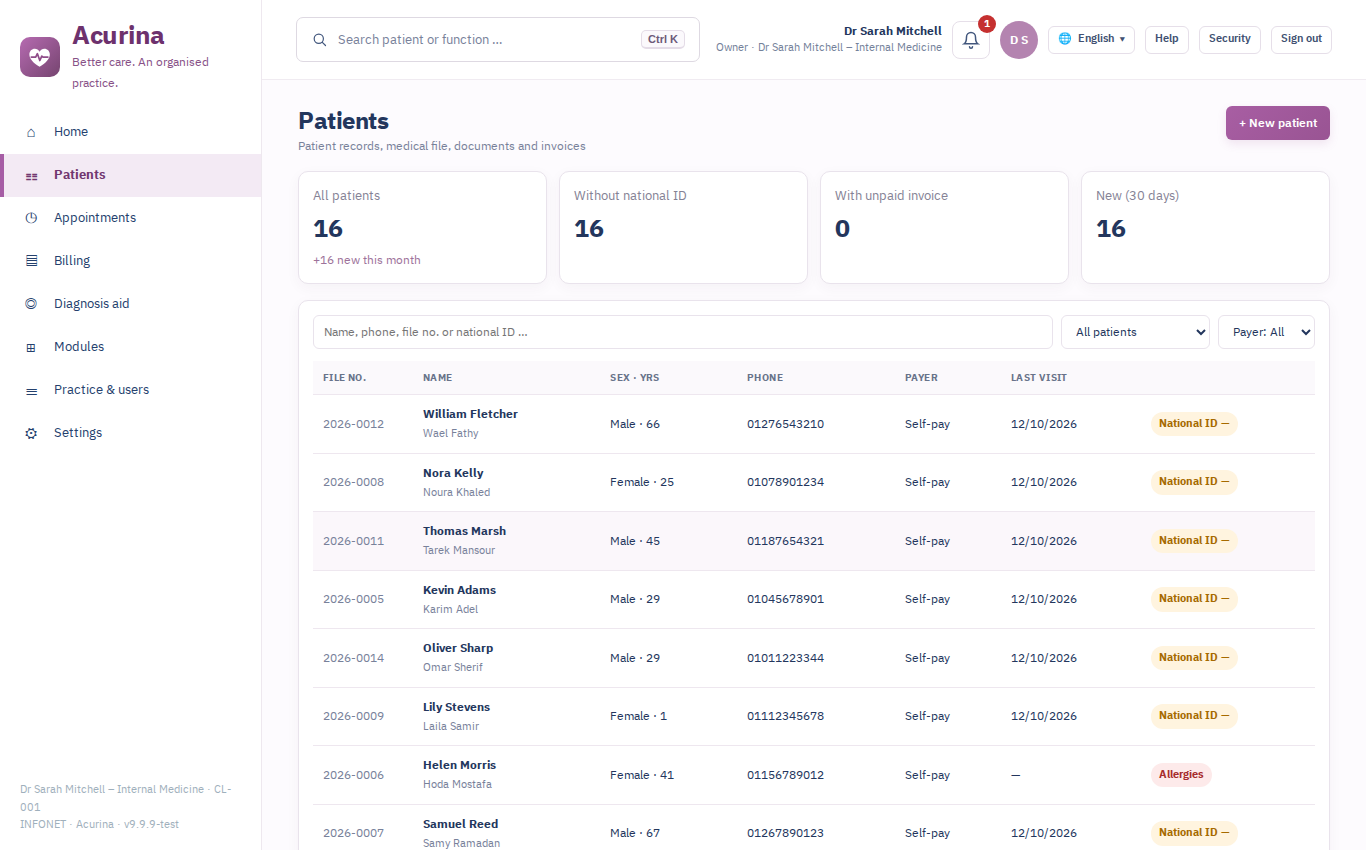
Task: Click the search magnifier icon
Action: (x=320, y=40)
